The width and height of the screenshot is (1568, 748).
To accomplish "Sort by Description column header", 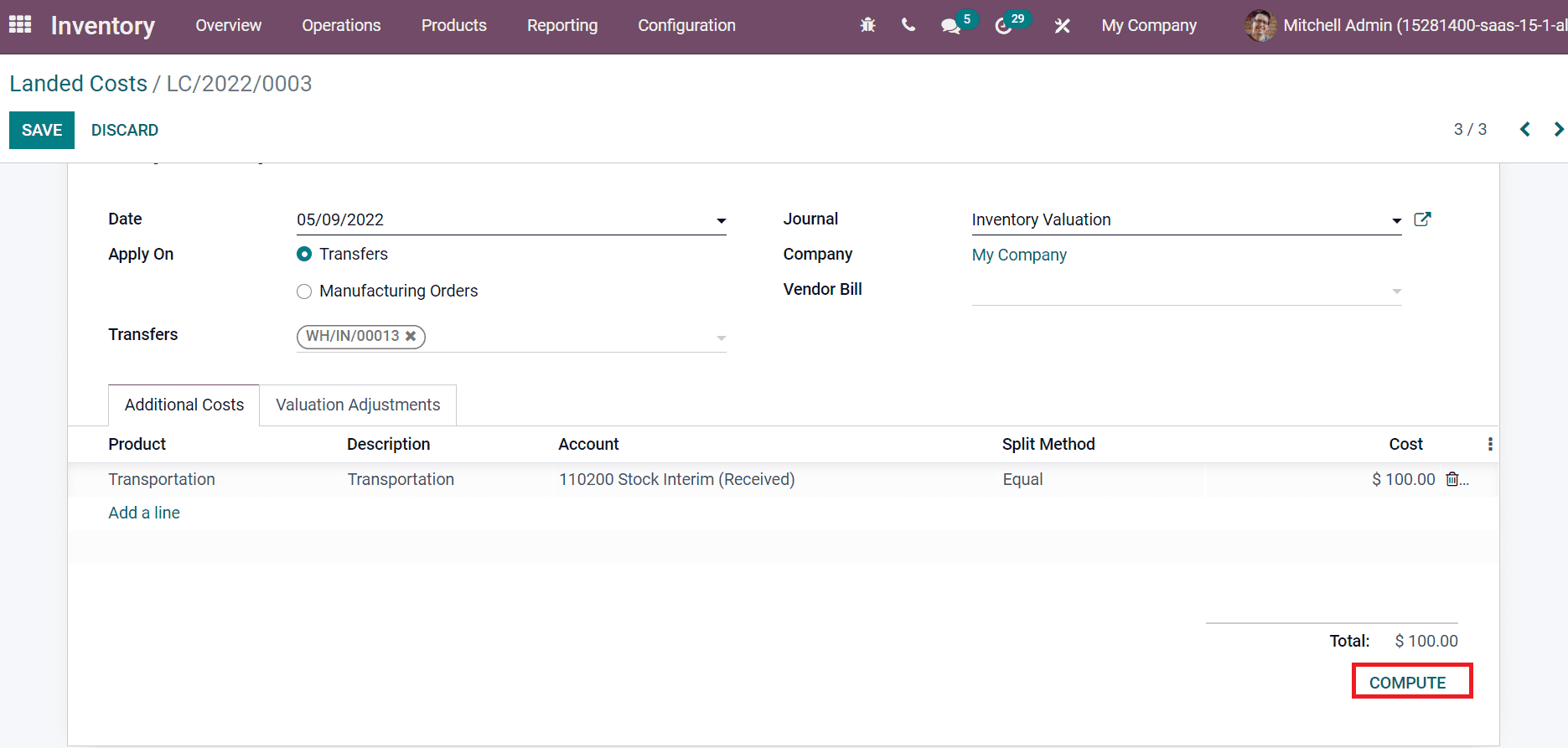I will (x=388, y=444).
